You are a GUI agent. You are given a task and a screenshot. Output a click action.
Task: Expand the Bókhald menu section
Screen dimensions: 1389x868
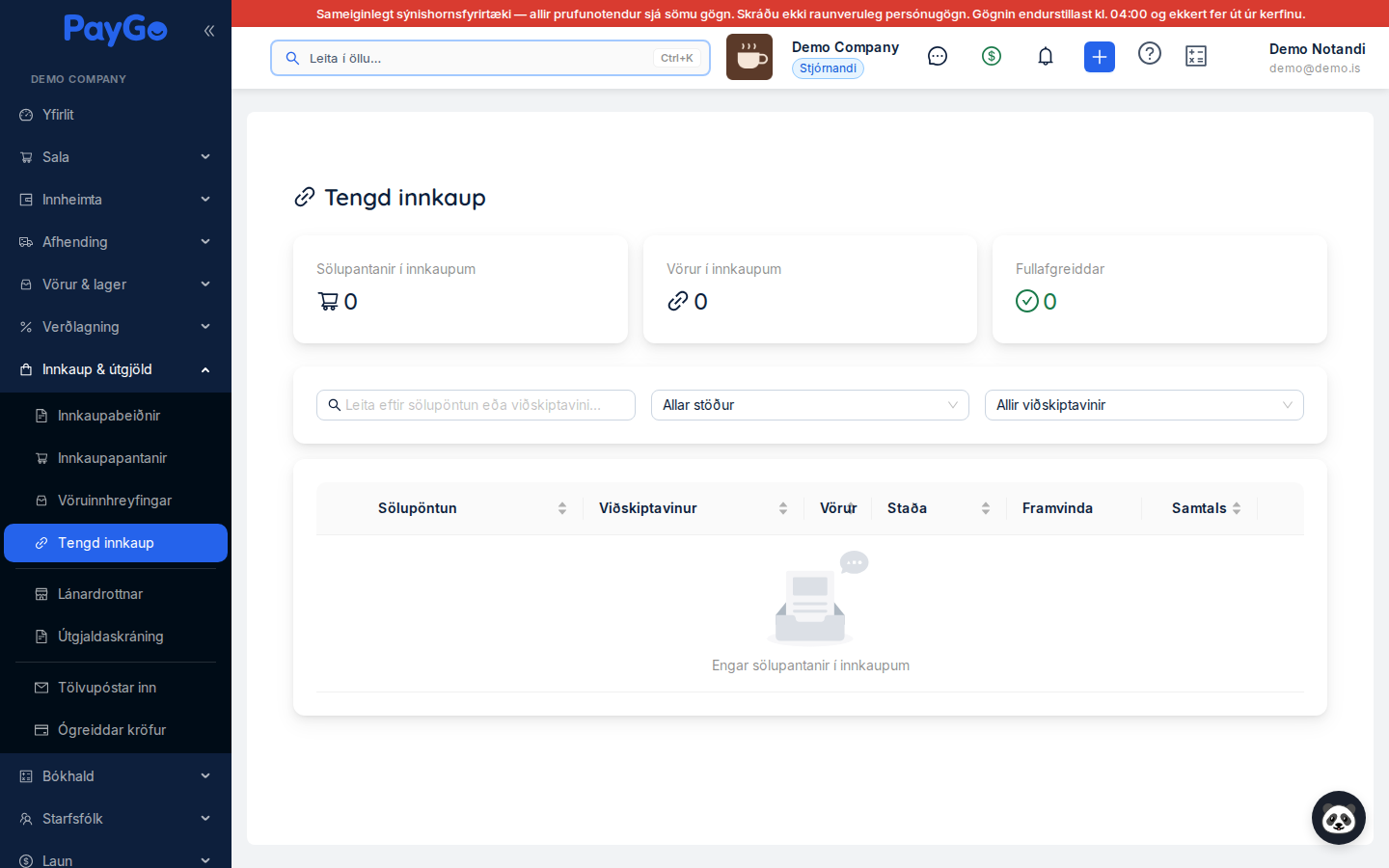[116, 776]
